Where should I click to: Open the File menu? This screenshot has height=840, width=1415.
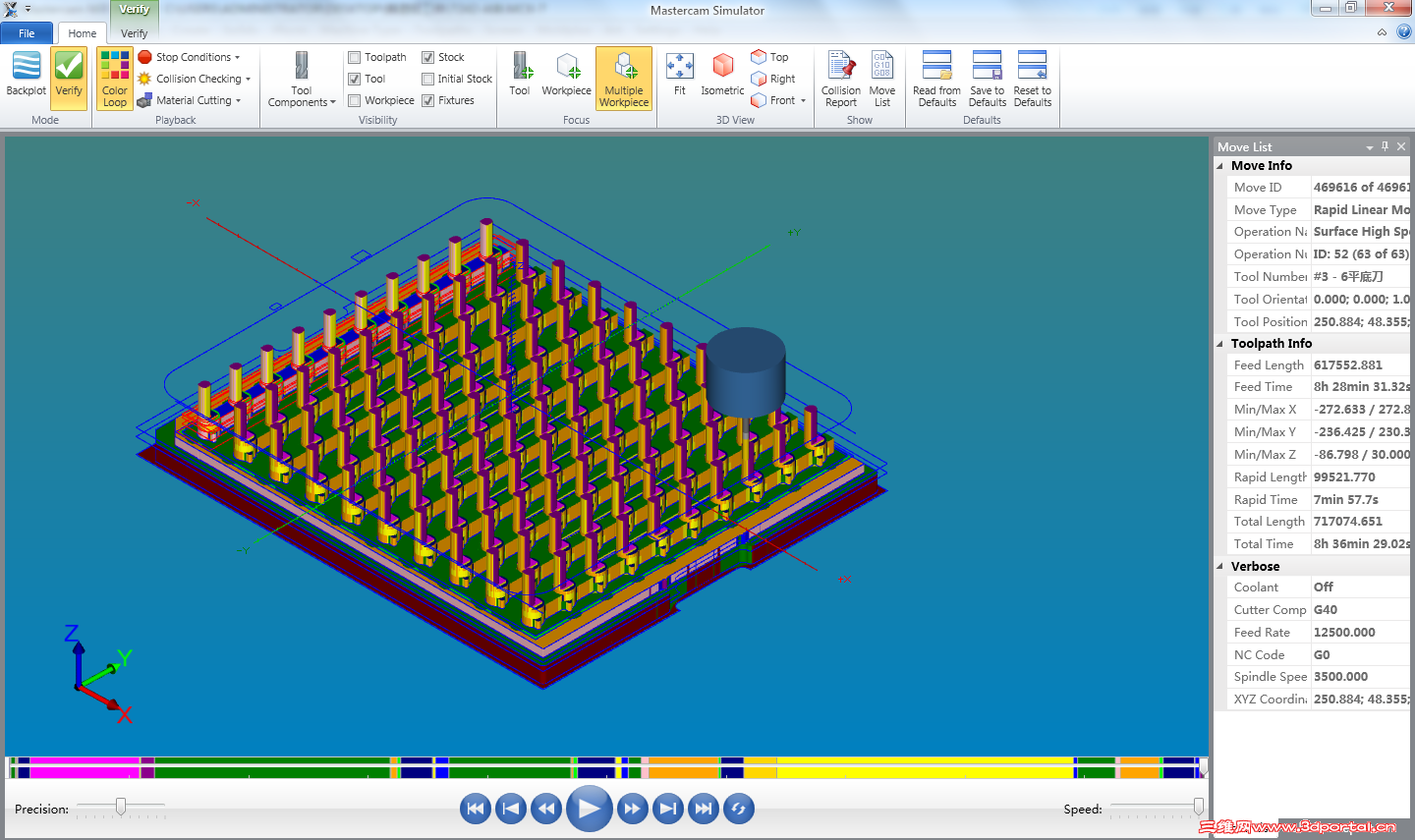(x=27, y=33)
